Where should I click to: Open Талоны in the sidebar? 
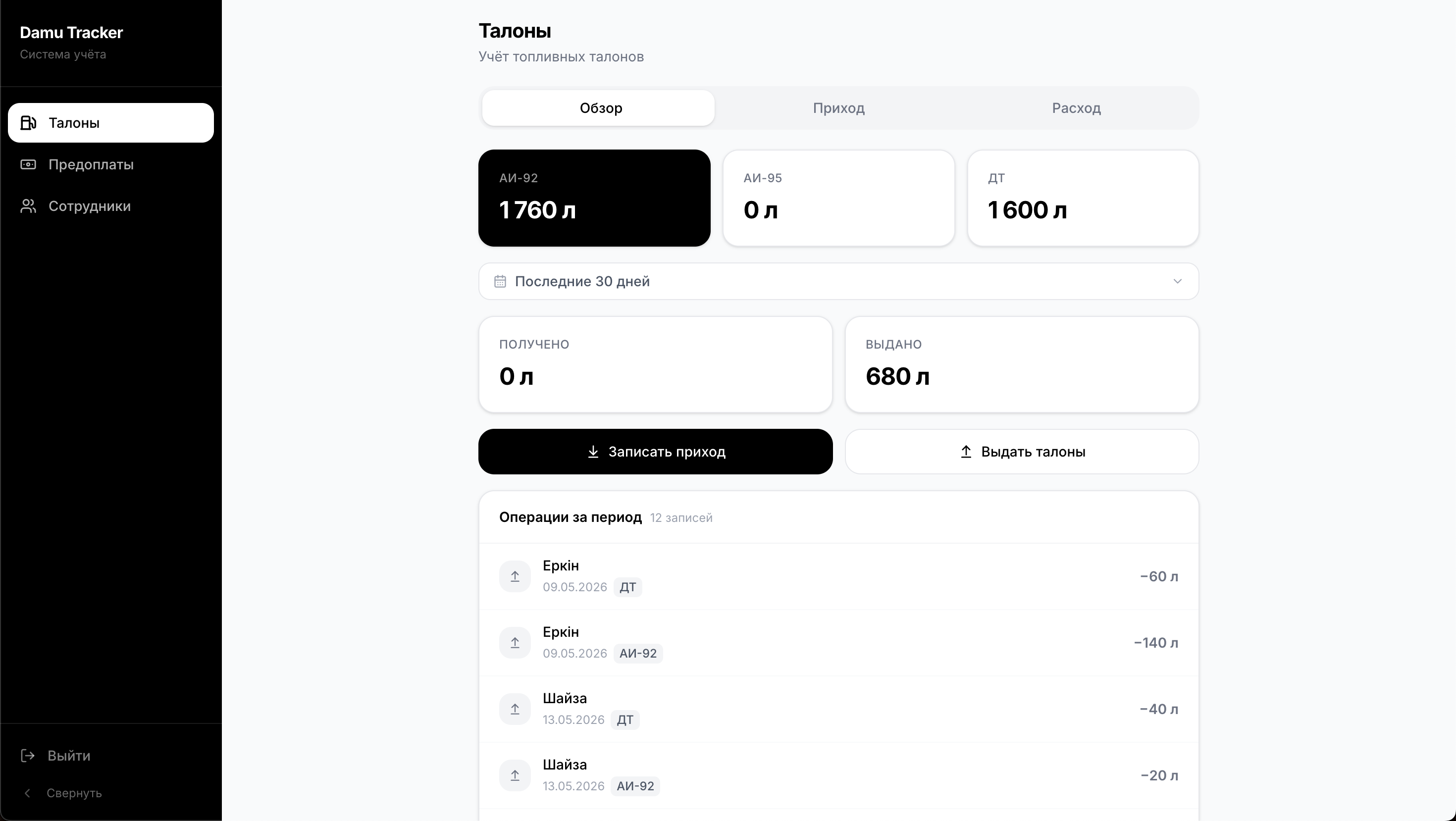(111, 123)
